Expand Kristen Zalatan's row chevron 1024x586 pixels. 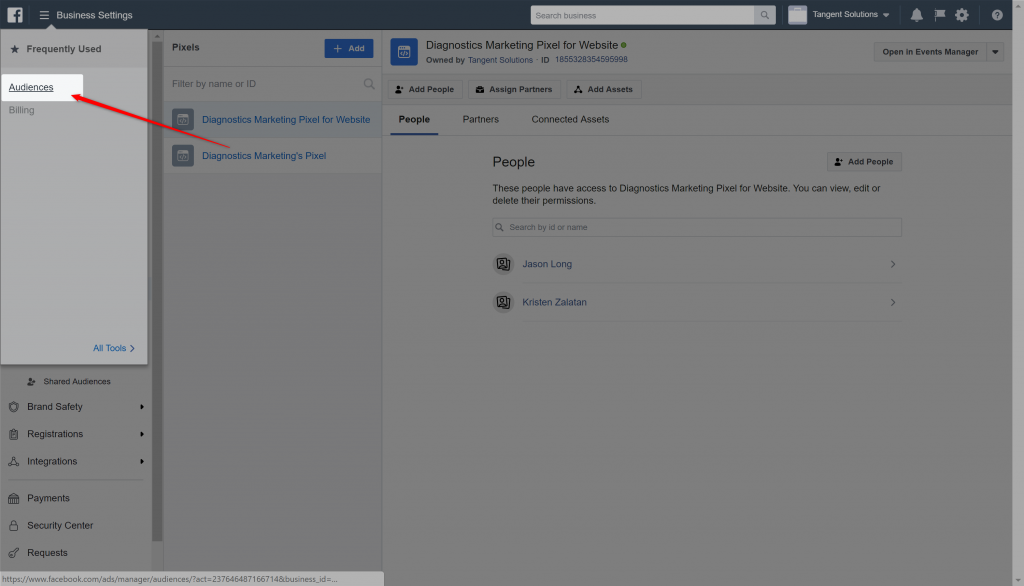[x=893, y=302]
